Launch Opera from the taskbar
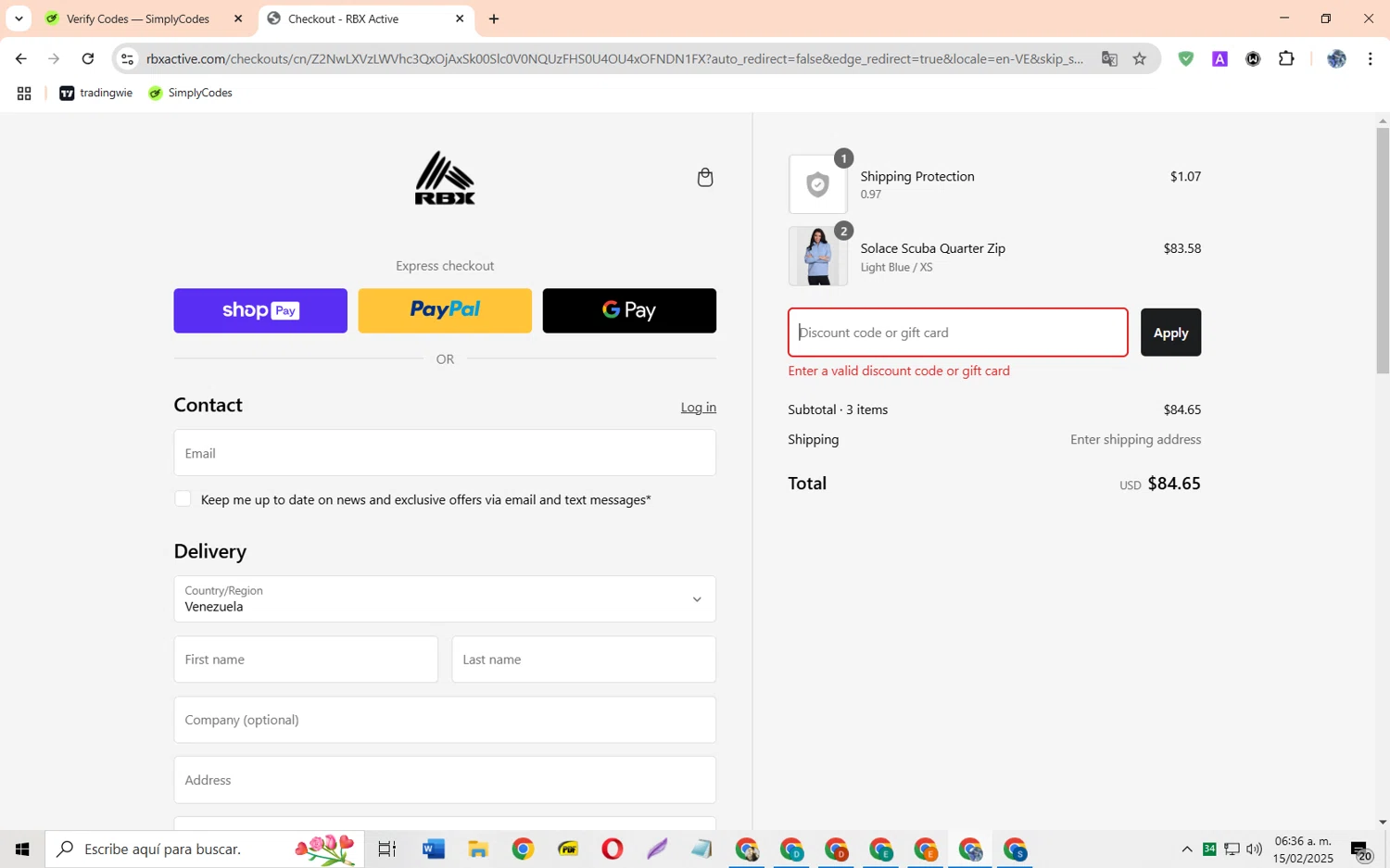Screen dimensions: 1390x868 (x=613, y=849)
